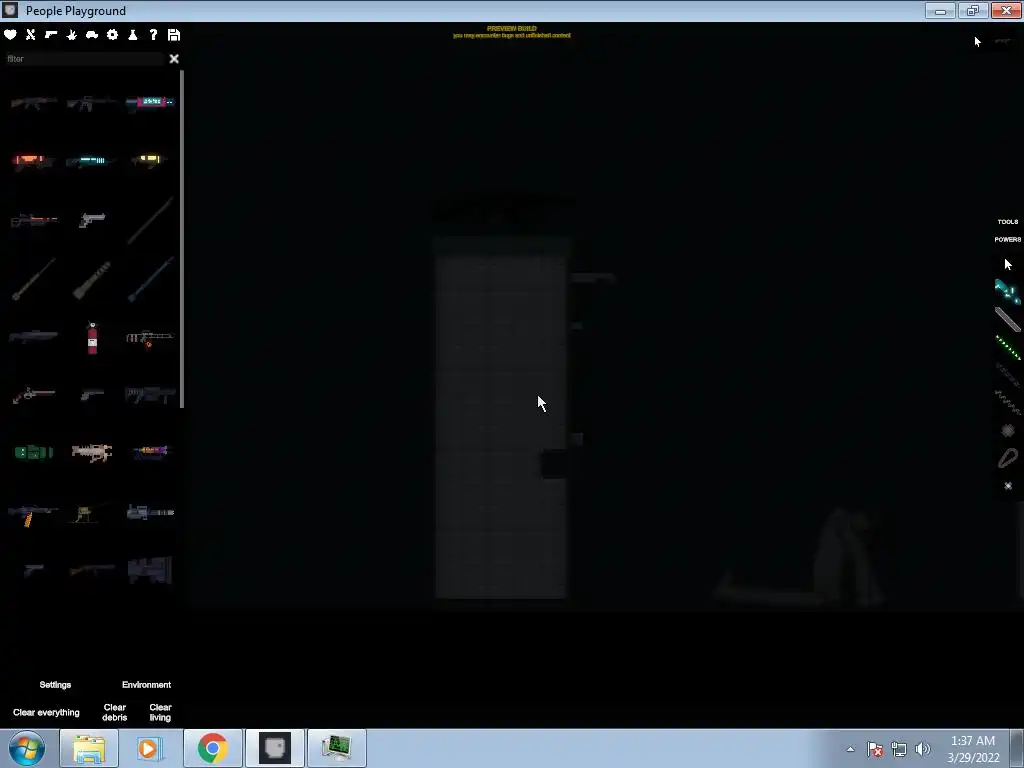1024x768 pixels.
Task: Click the item filter search field
Action: click(84, 59)
